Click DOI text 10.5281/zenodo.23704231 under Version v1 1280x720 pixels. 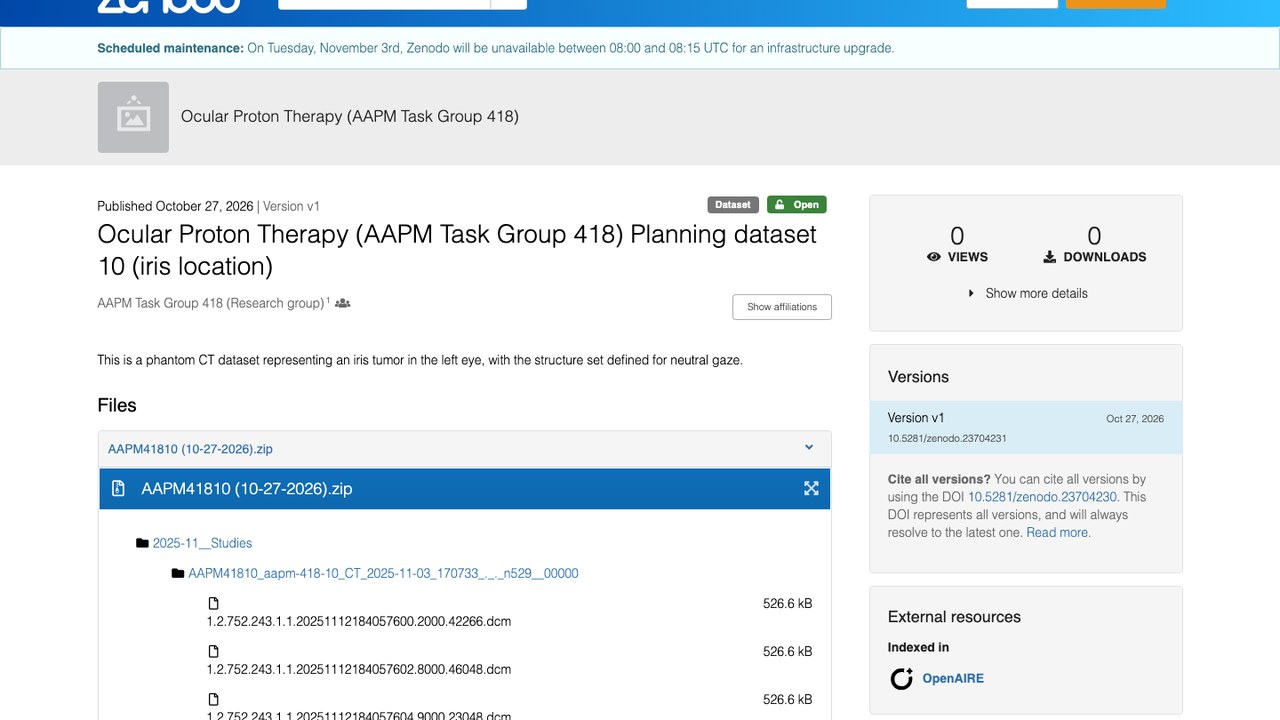(x=947, y=439)
